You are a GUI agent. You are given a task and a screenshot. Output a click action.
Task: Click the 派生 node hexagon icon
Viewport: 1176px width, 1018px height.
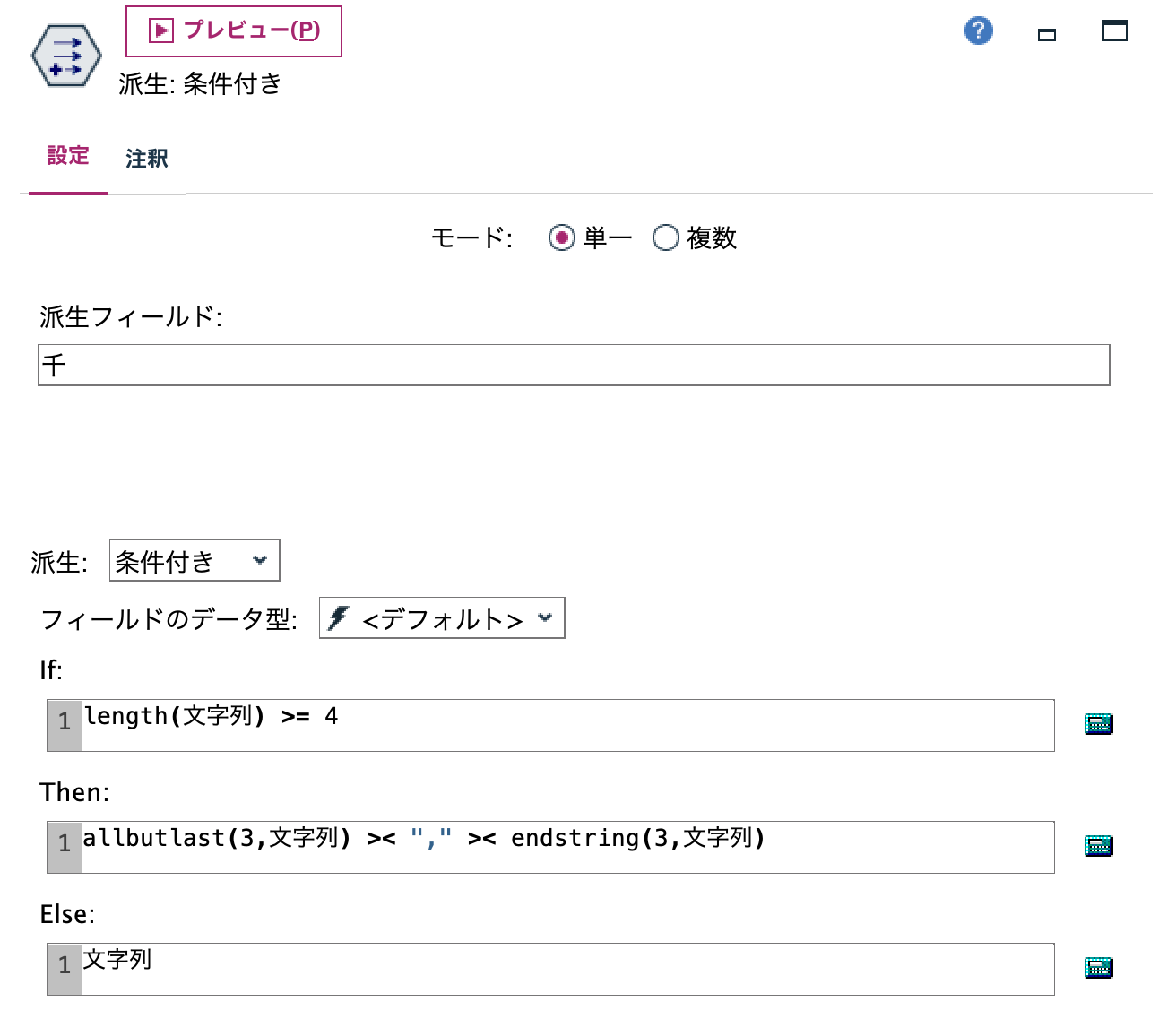pos(67,55)
